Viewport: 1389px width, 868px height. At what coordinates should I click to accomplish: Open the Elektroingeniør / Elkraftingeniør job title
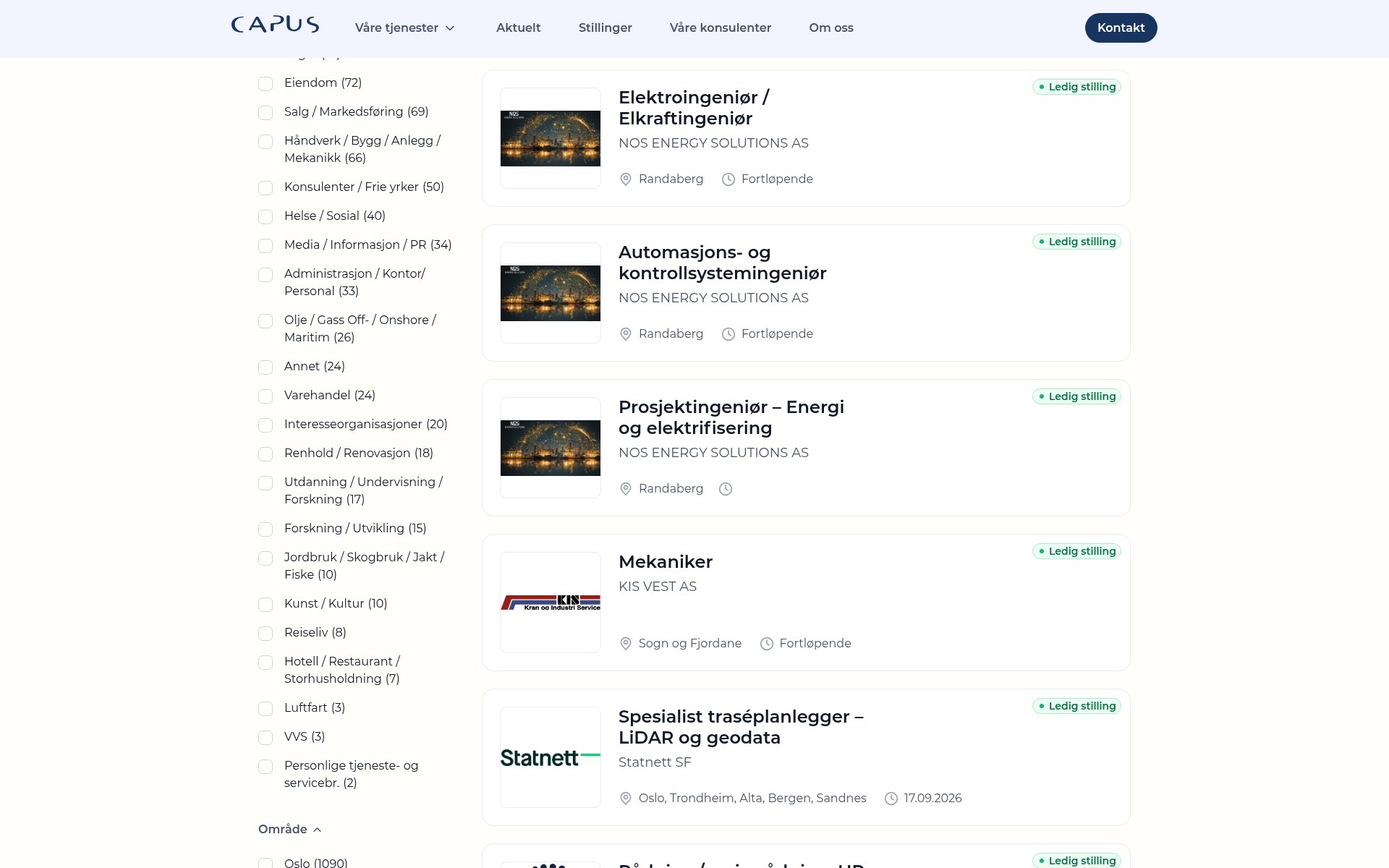click(x=693, y=108)
